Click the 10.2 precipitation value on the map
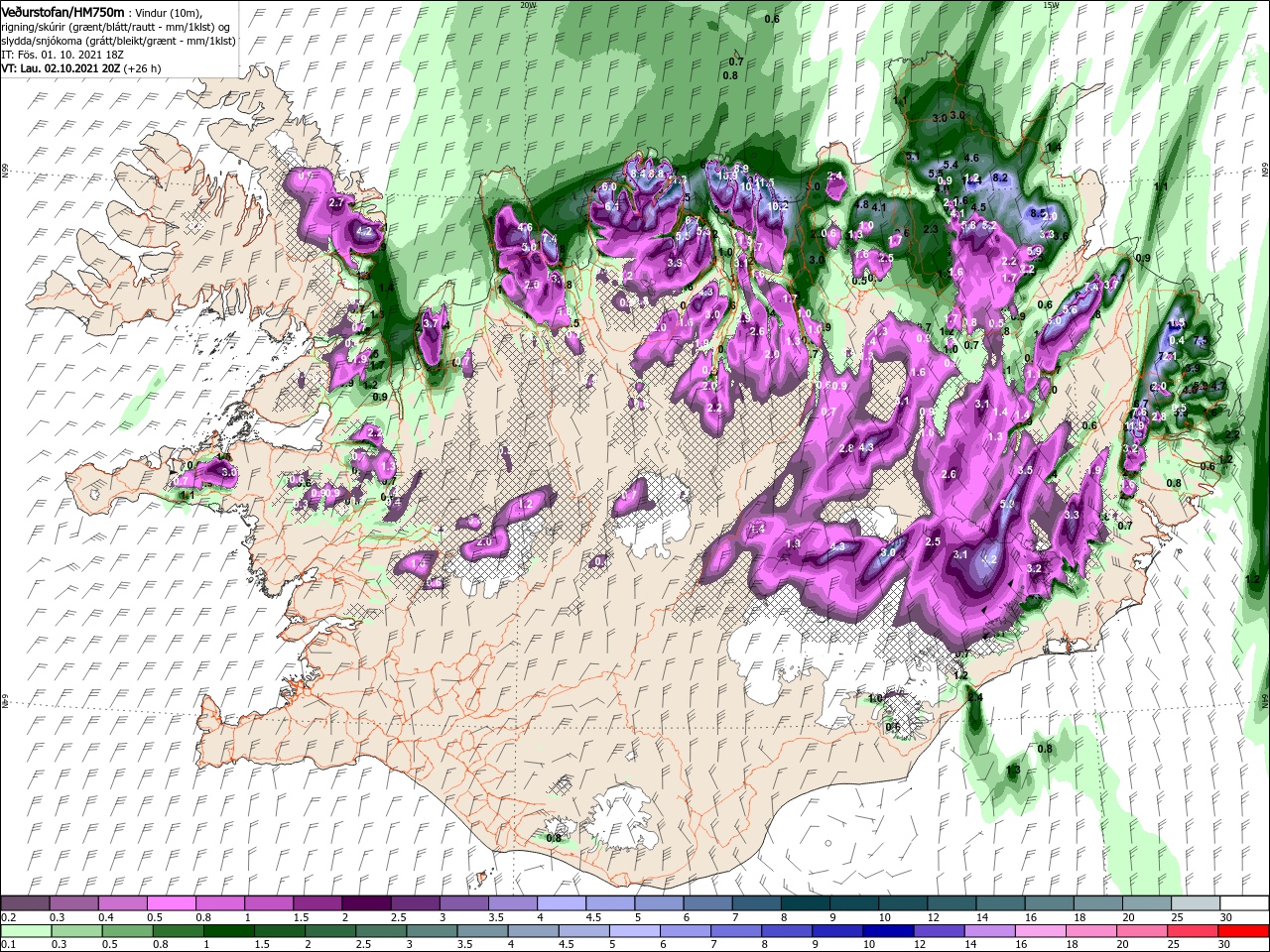The width and height of the screenshot is (1270, 952). tap(778, 206)
